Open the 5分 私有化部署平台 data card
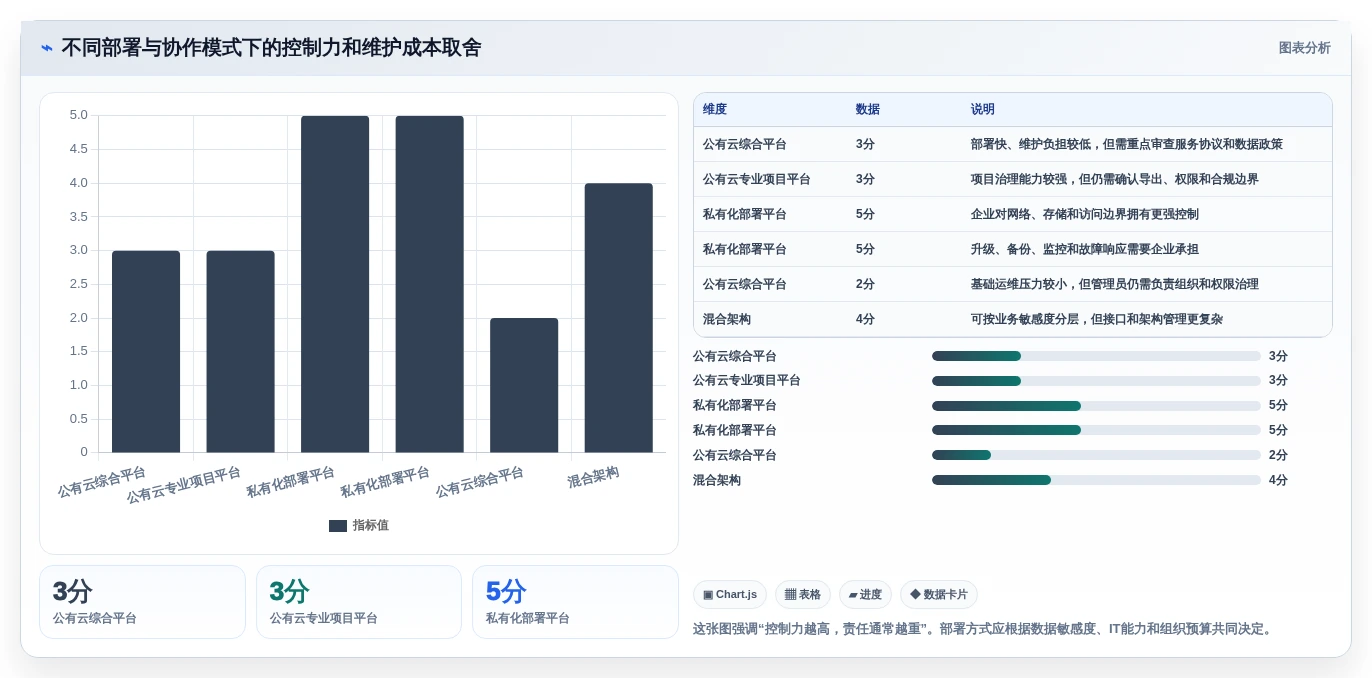Image resolution: width=1372 pixels, height=678 pixels. tap(575, 602)
